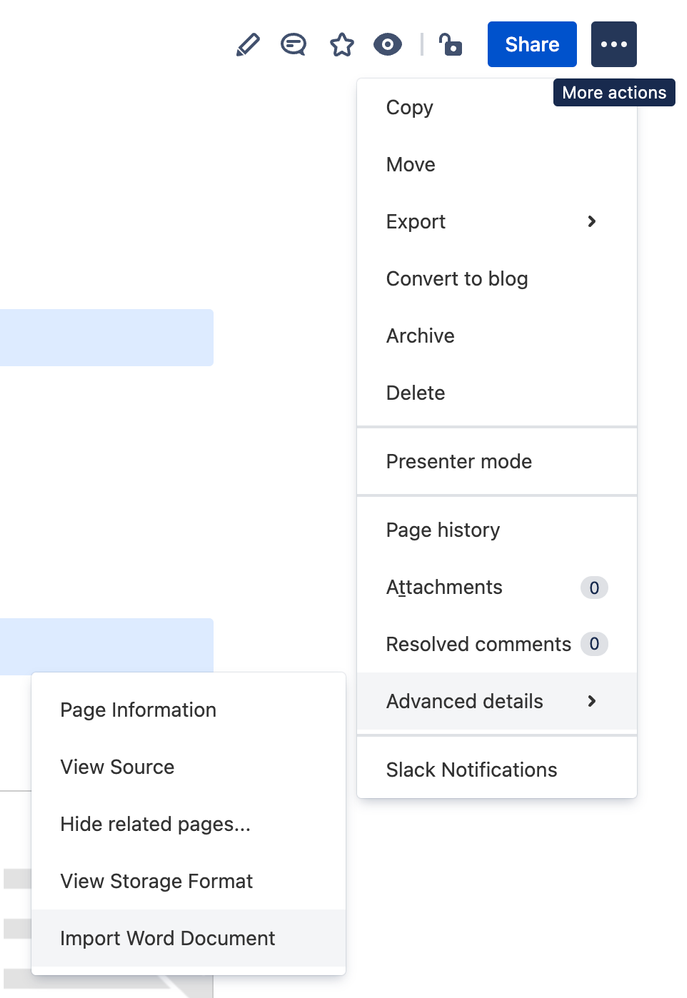The width and height of the screenshot is (687, 998).
Task: Open the More actions ellipsis menu
Action: 613,44
